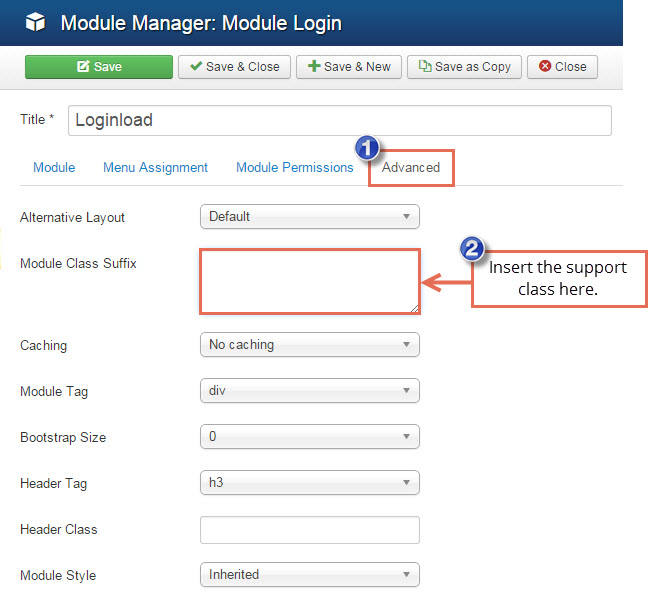The width and height of the screenshot is (655, 604).
Task: Click the Title field label
Action: pyautogui.click(x=37, y=119)
